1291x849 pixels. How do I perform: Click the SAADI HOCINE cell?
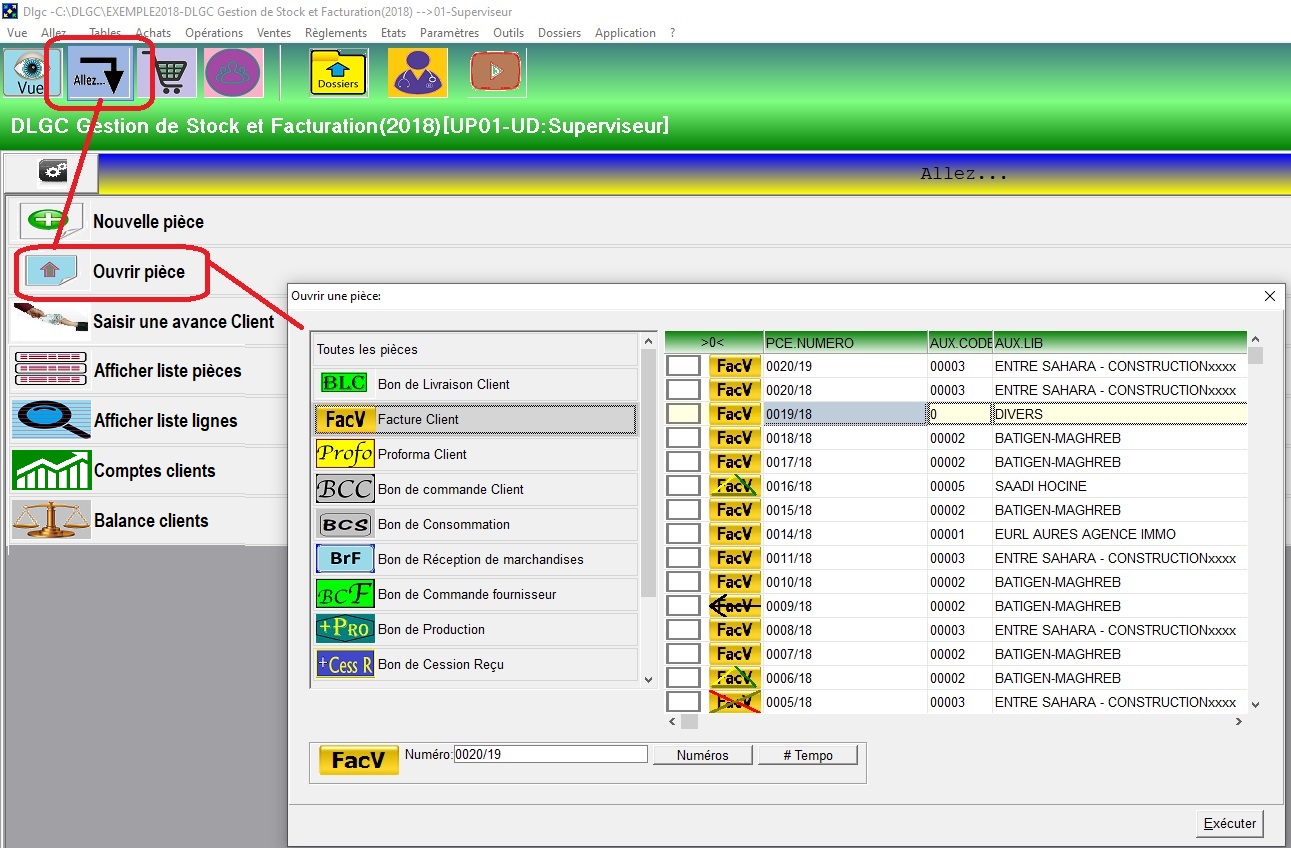(x=1120, y=486)
